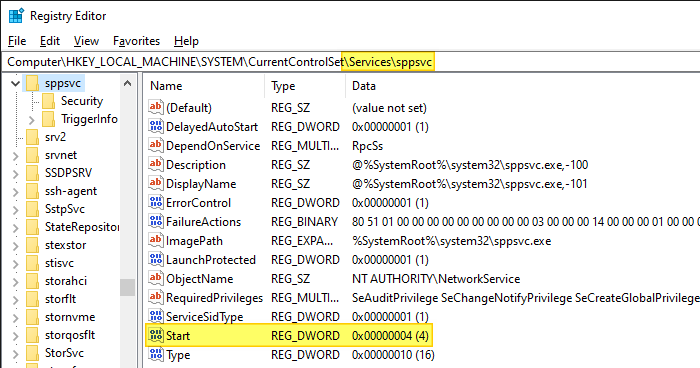Click the ImagePath value icon
Image resolution: width=700 pixels, height=368 pixels.
pos(156,240)
